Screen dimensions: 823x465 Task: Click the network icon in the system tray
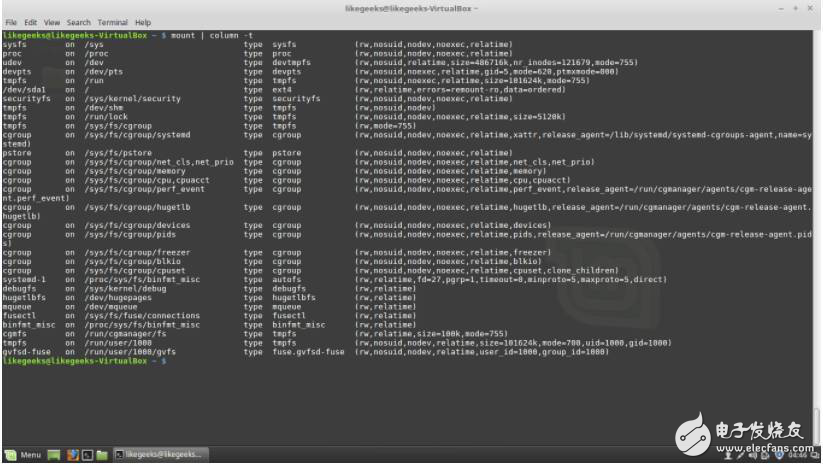click(x=740, y=456)
